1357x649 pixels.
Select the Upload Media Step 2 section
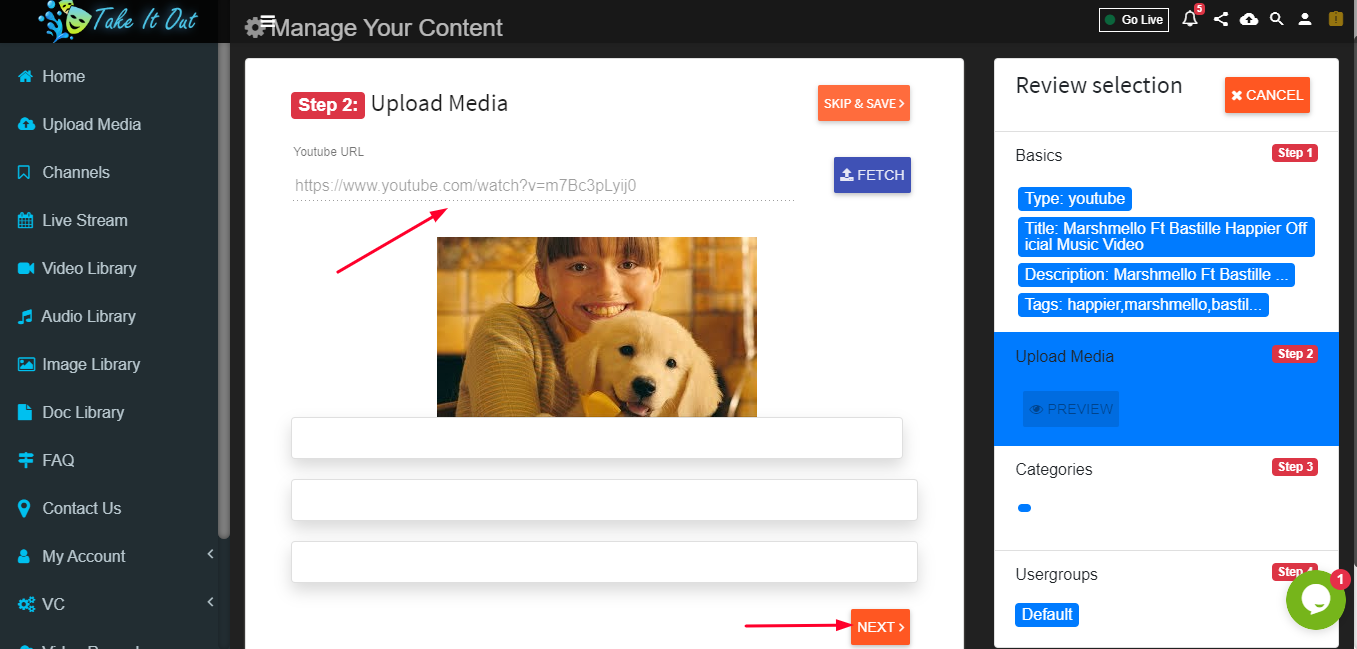pyautogui.click(x=1166, y=388)
